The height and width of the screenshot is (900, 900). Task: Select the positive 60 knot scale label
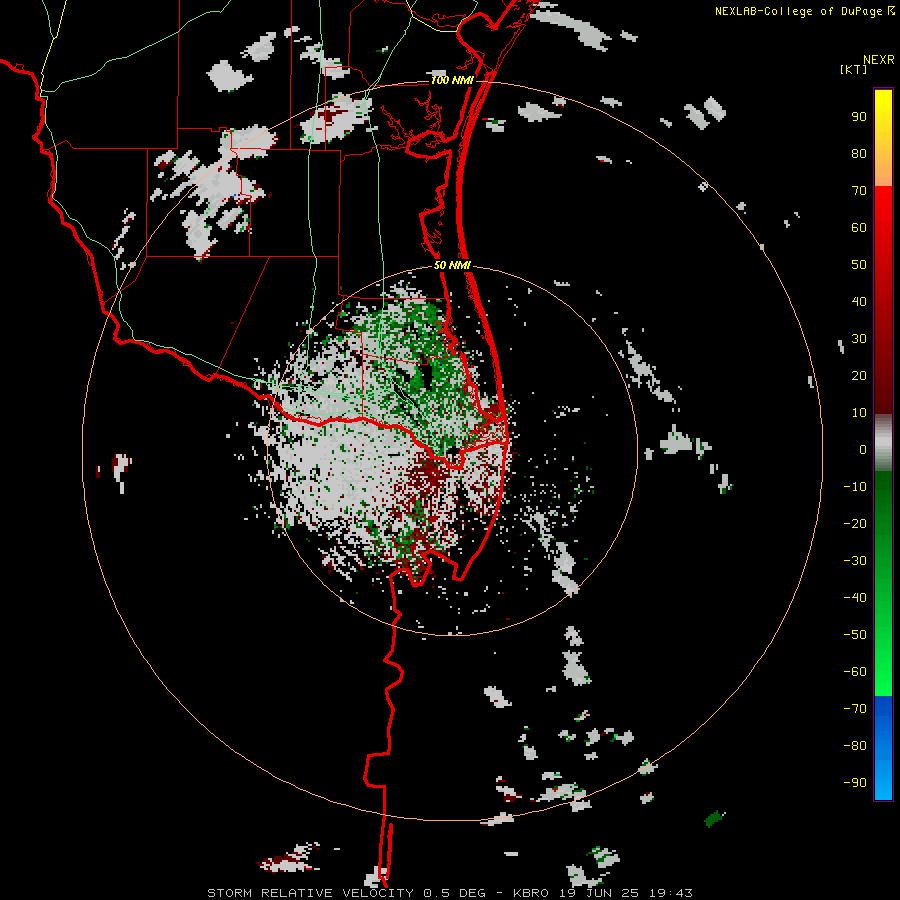point(859,228)
